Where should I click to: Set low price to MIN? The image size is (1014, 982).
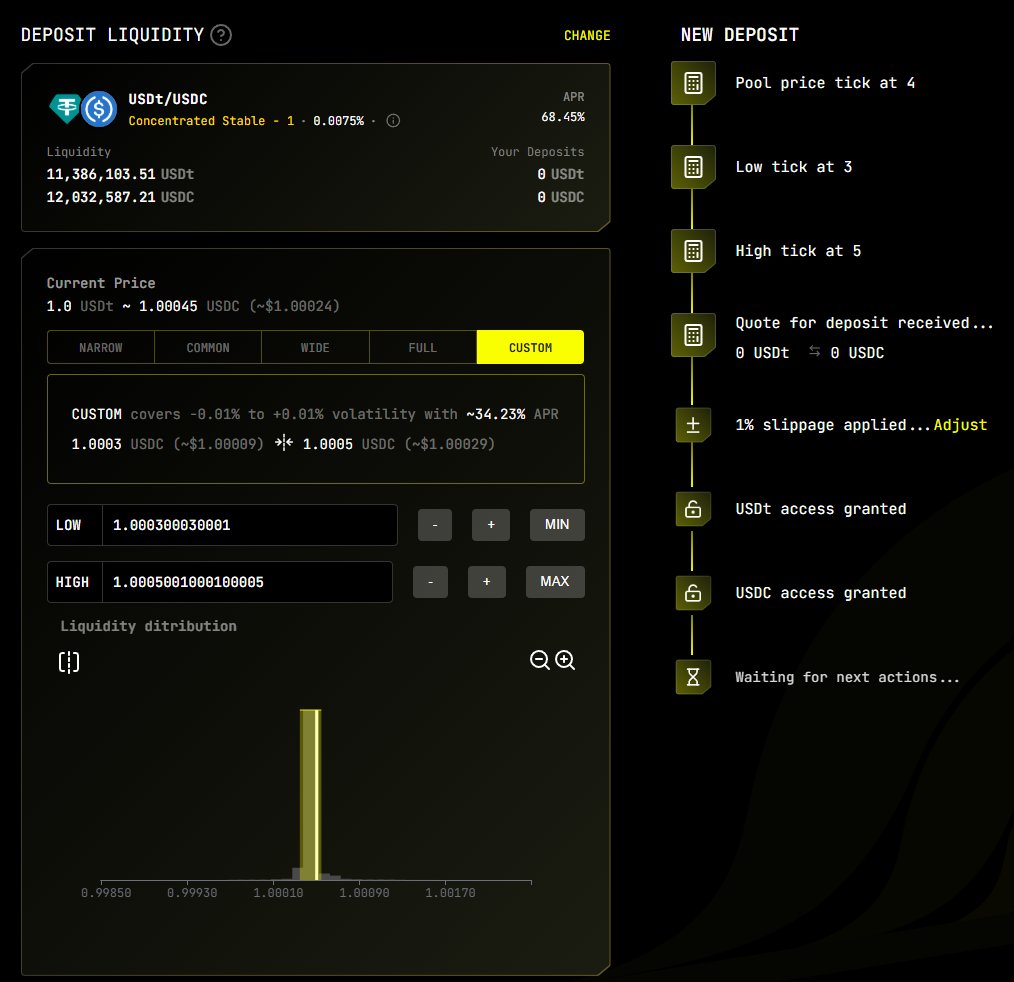tap(557, 525)
